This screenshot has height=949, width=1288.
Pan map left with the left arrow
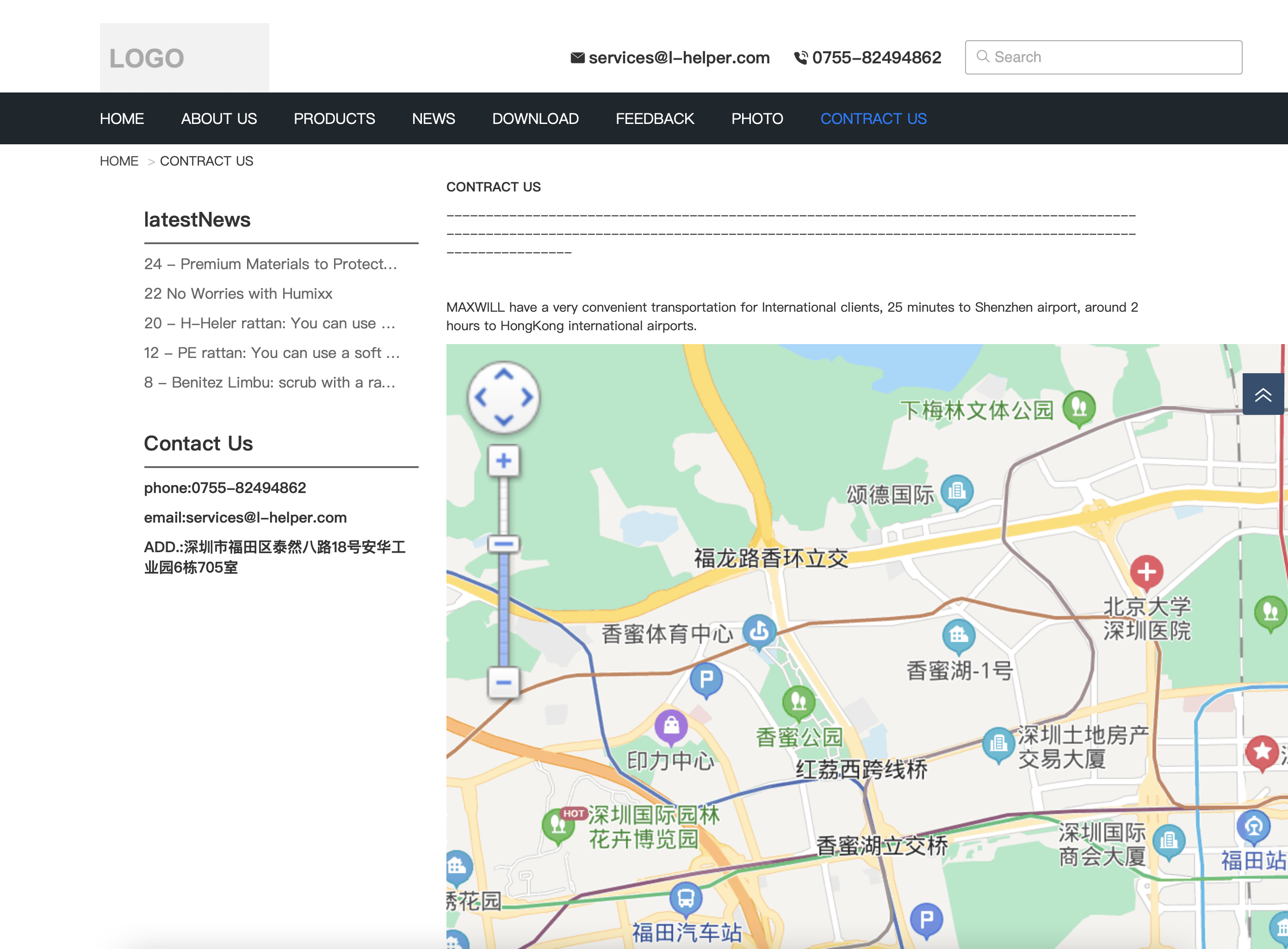pos(481,398)
